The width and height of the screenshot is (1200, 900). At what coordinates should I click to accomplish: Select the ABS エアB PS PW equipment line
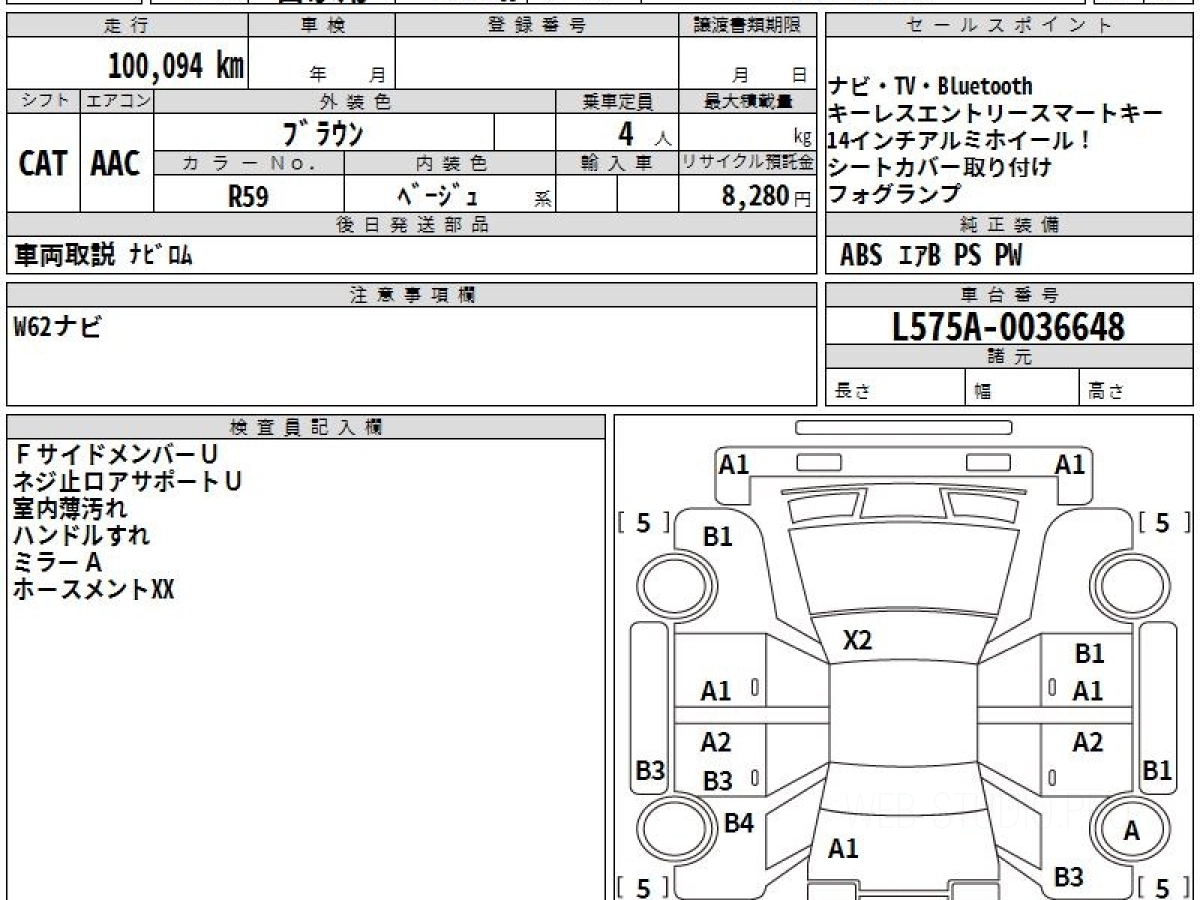click(x=931, y=256)
